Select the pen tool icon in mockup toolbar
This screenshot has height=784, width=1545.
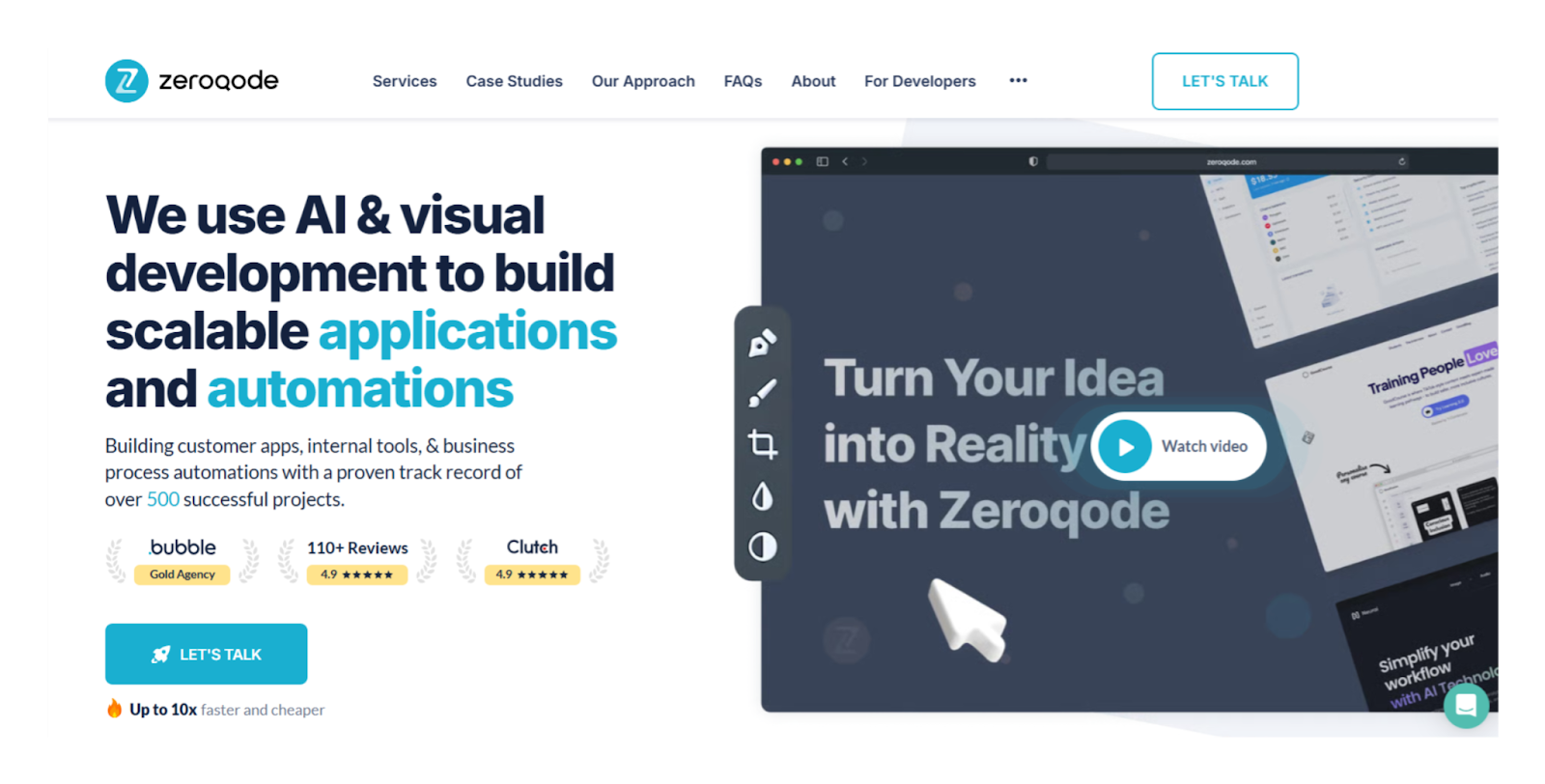[x=763, y=343]
